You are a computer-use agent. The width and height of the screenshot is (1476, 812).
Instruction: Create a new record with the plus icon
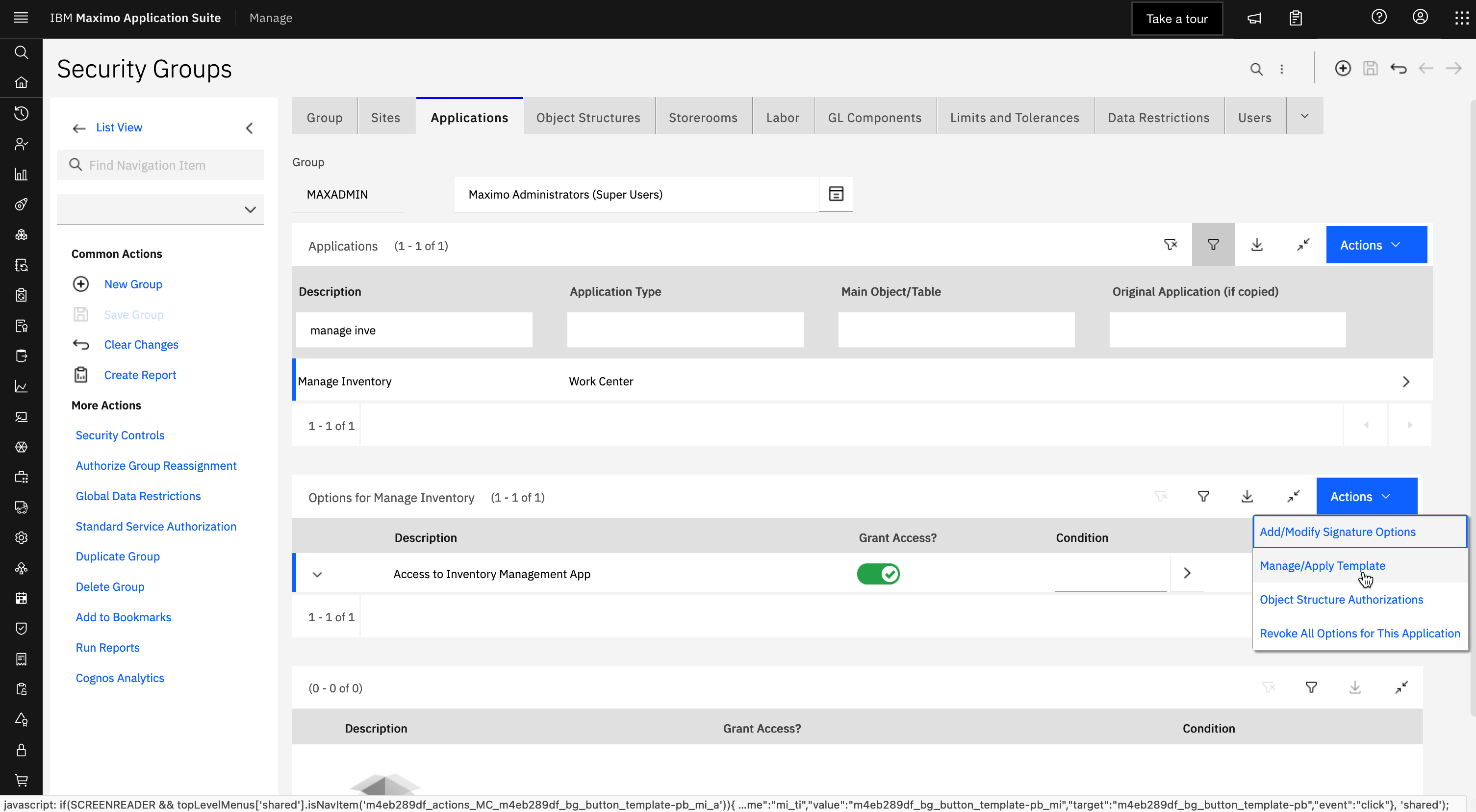[1343, 68]
